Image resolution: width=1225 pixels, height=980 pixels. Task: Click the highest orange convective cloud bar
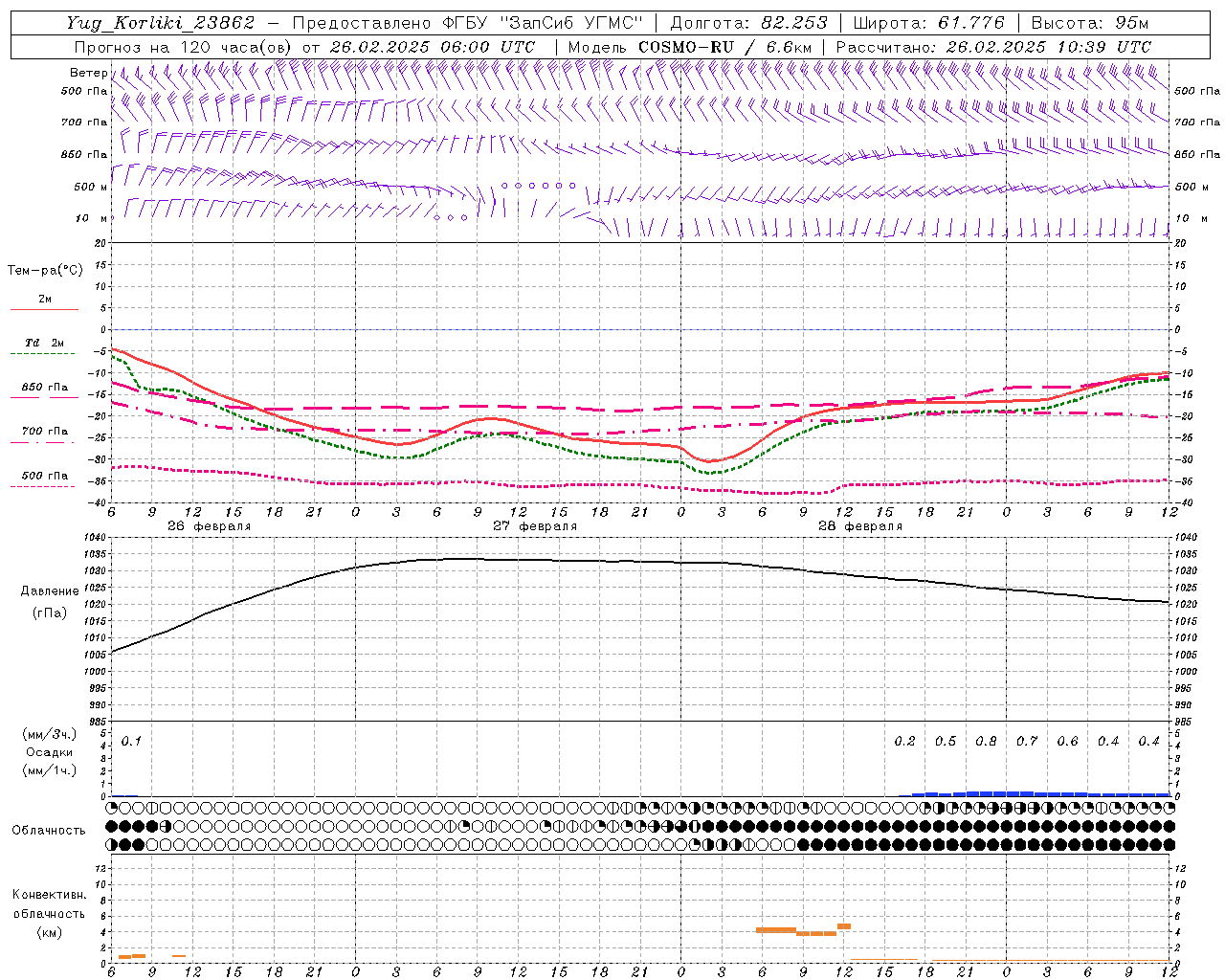point(844,926)
